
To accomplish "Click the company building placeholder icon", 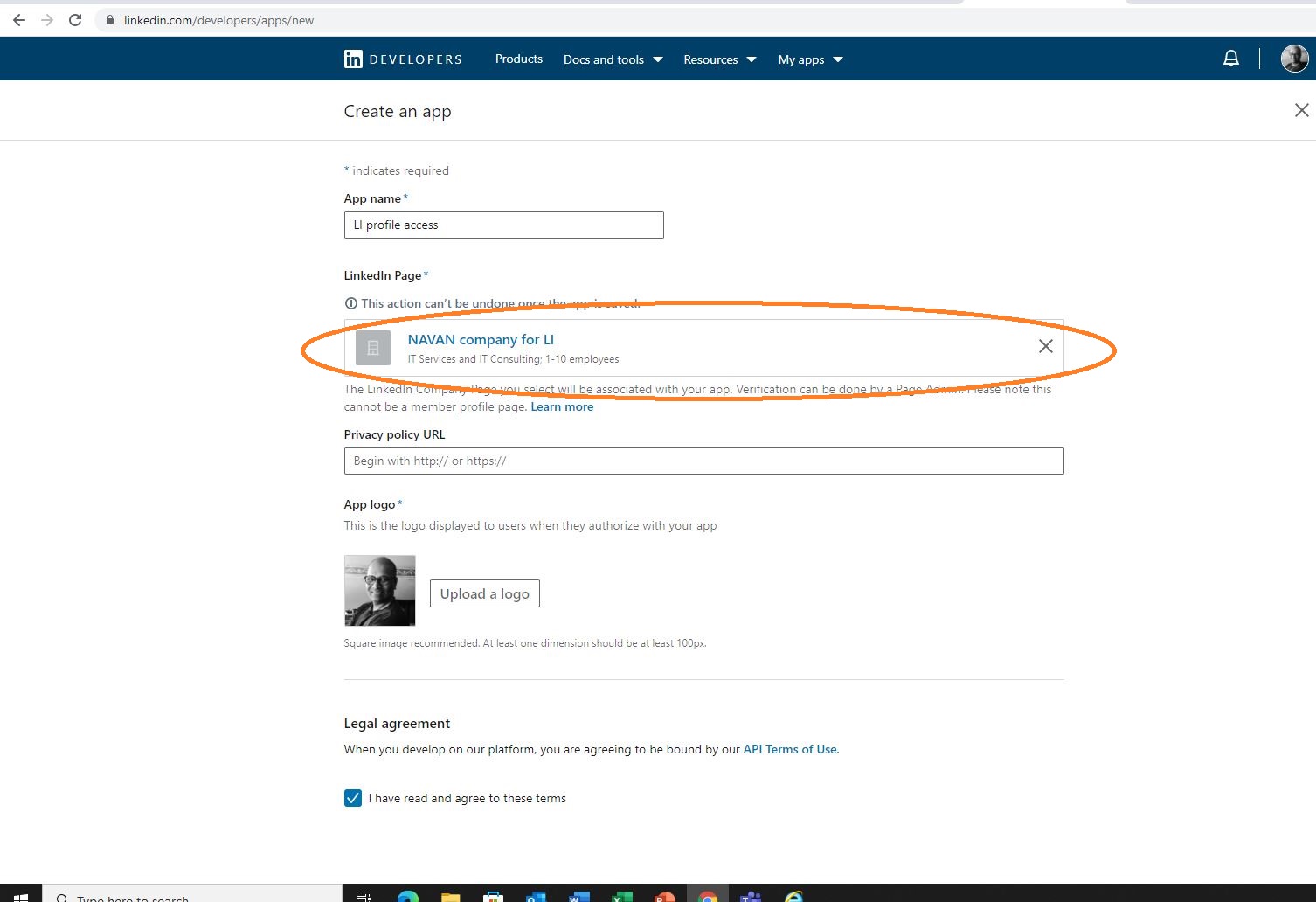I will (x=373, y=348).
